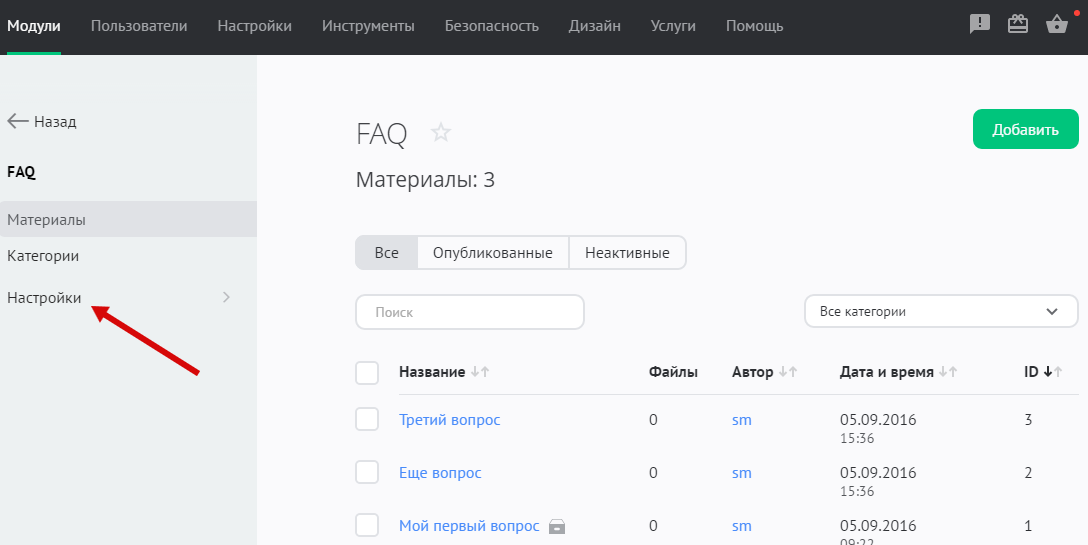
Task: Select Категории in the sidebar
Action: point(43,256)
